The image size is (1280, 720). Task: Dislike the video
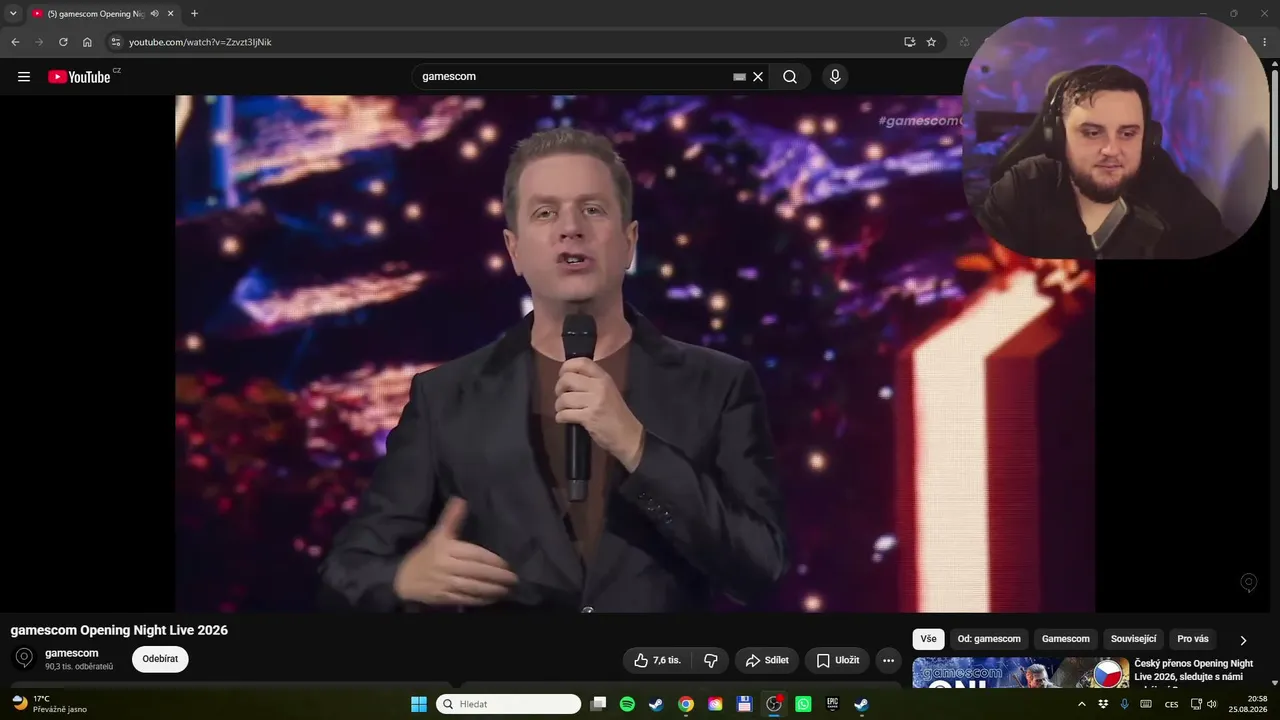tap(711, 660)
